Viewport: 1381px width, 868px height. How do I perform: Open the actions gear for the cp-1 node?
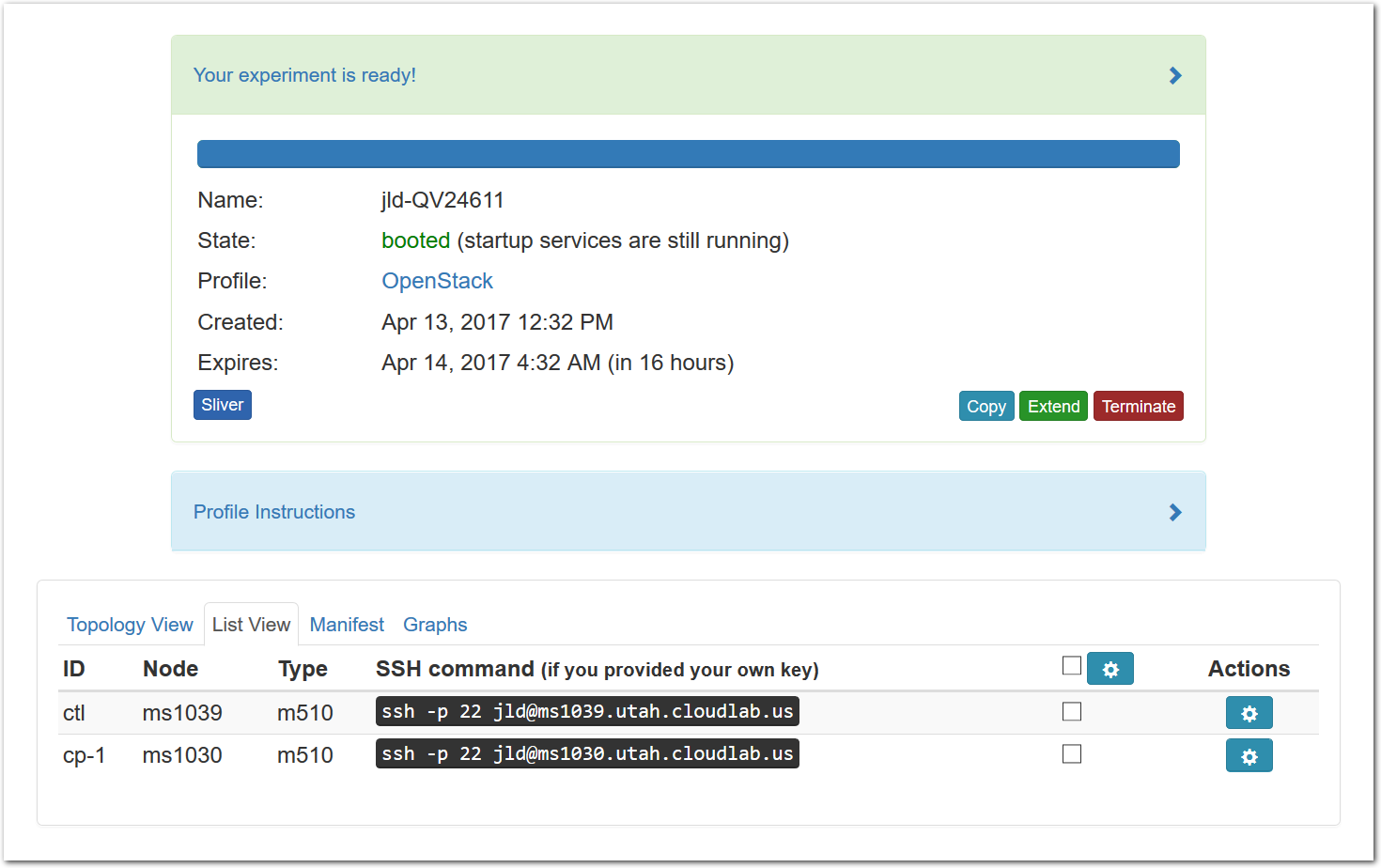(1249, 755)
